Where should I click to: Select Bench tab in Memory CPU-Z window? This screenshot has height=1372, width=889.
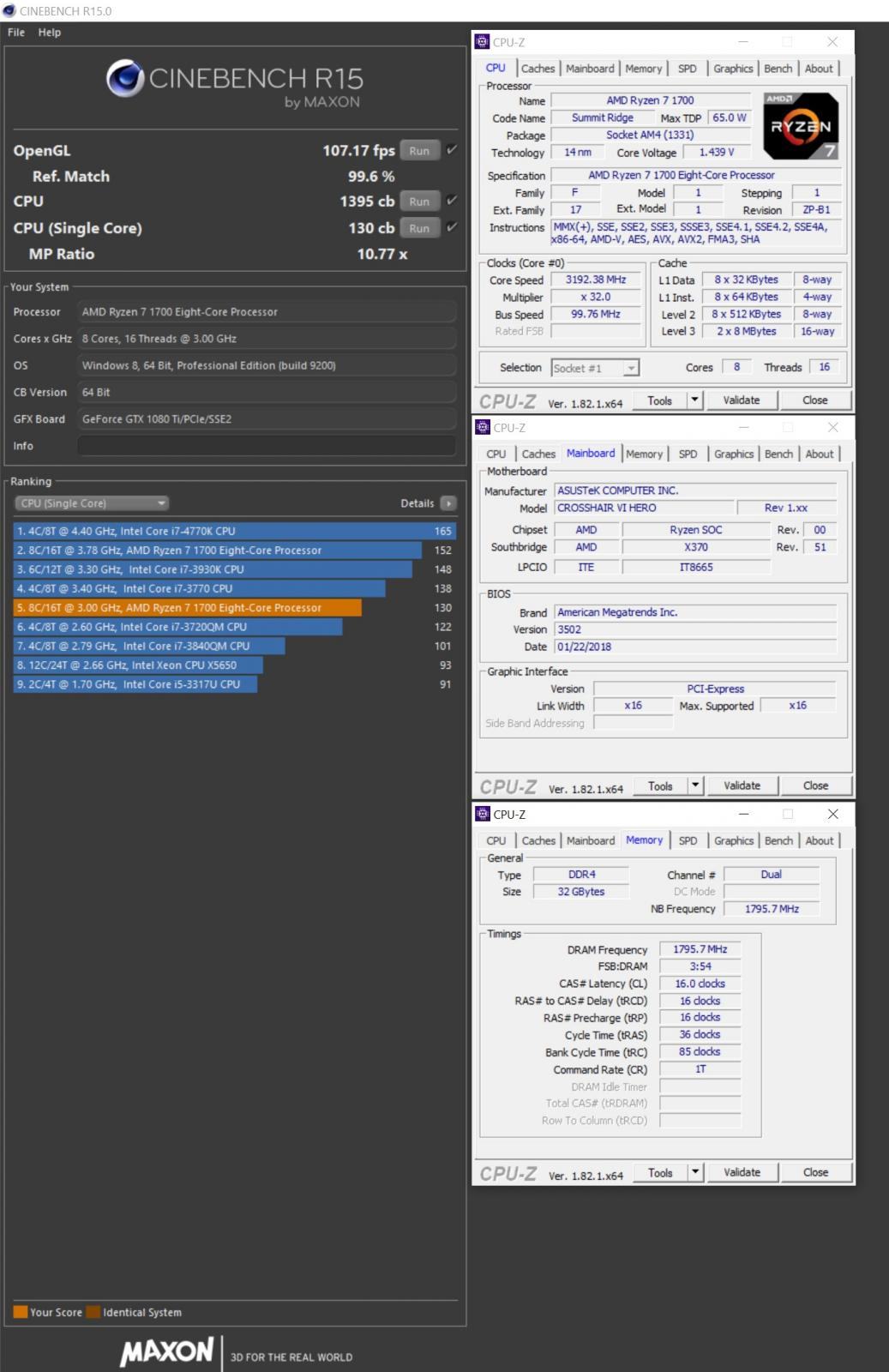tap(778, 841)
